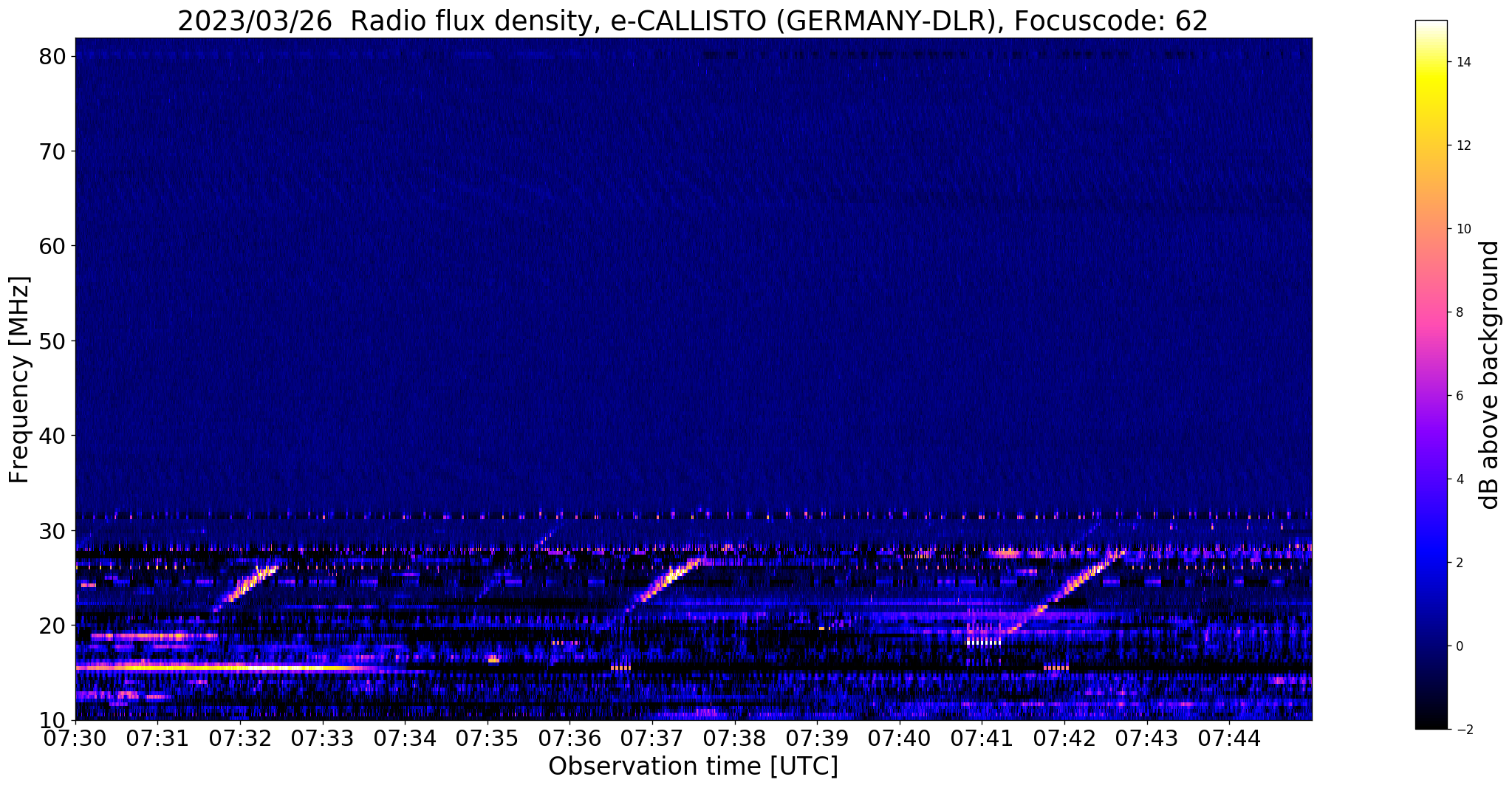Click the 07:44 time tick label
1512x788 pixels.
click(x=1229, y=738)
